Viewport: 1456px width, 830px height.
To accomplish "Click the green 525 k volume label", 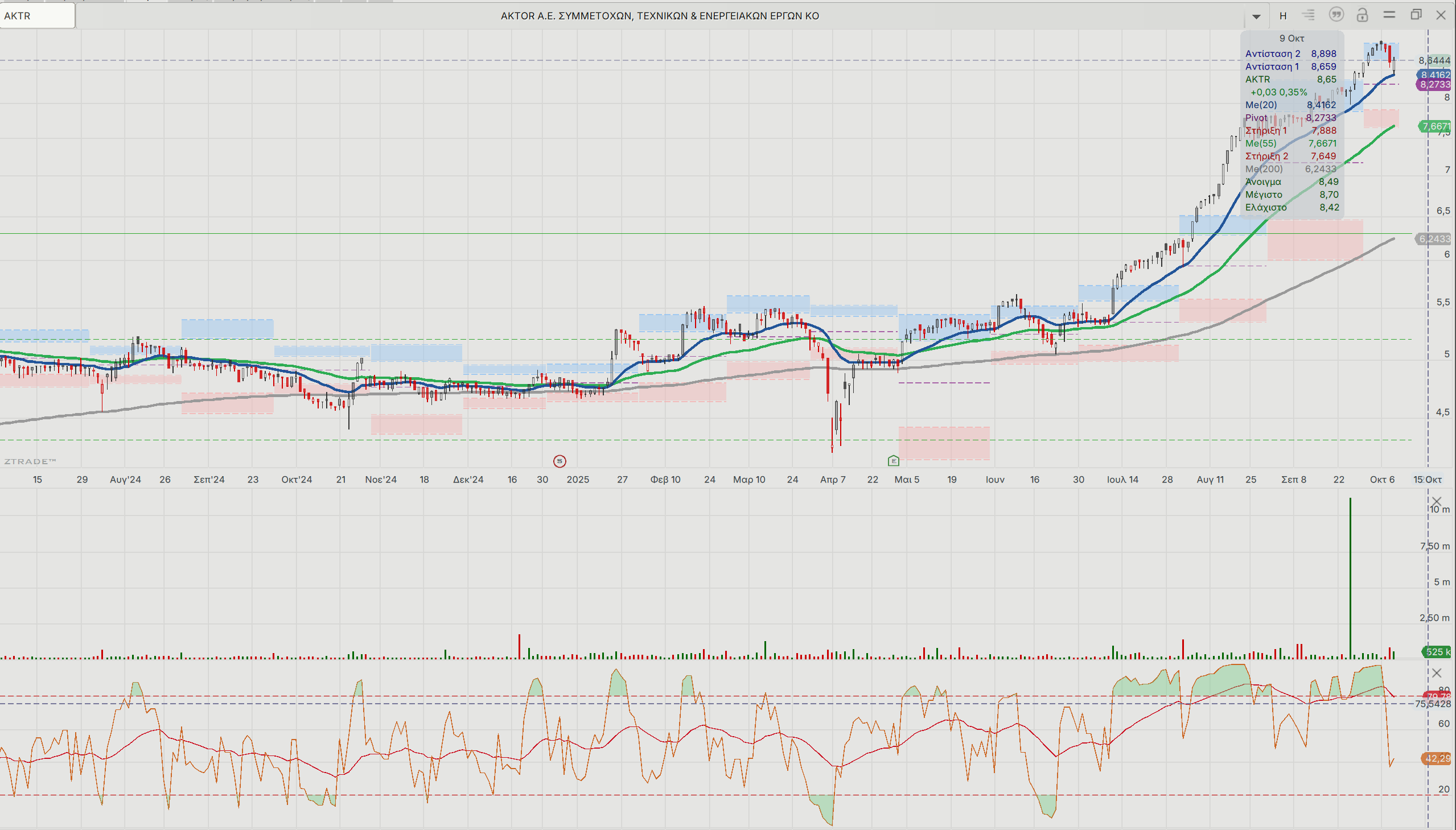I will tap(1437, 651).
